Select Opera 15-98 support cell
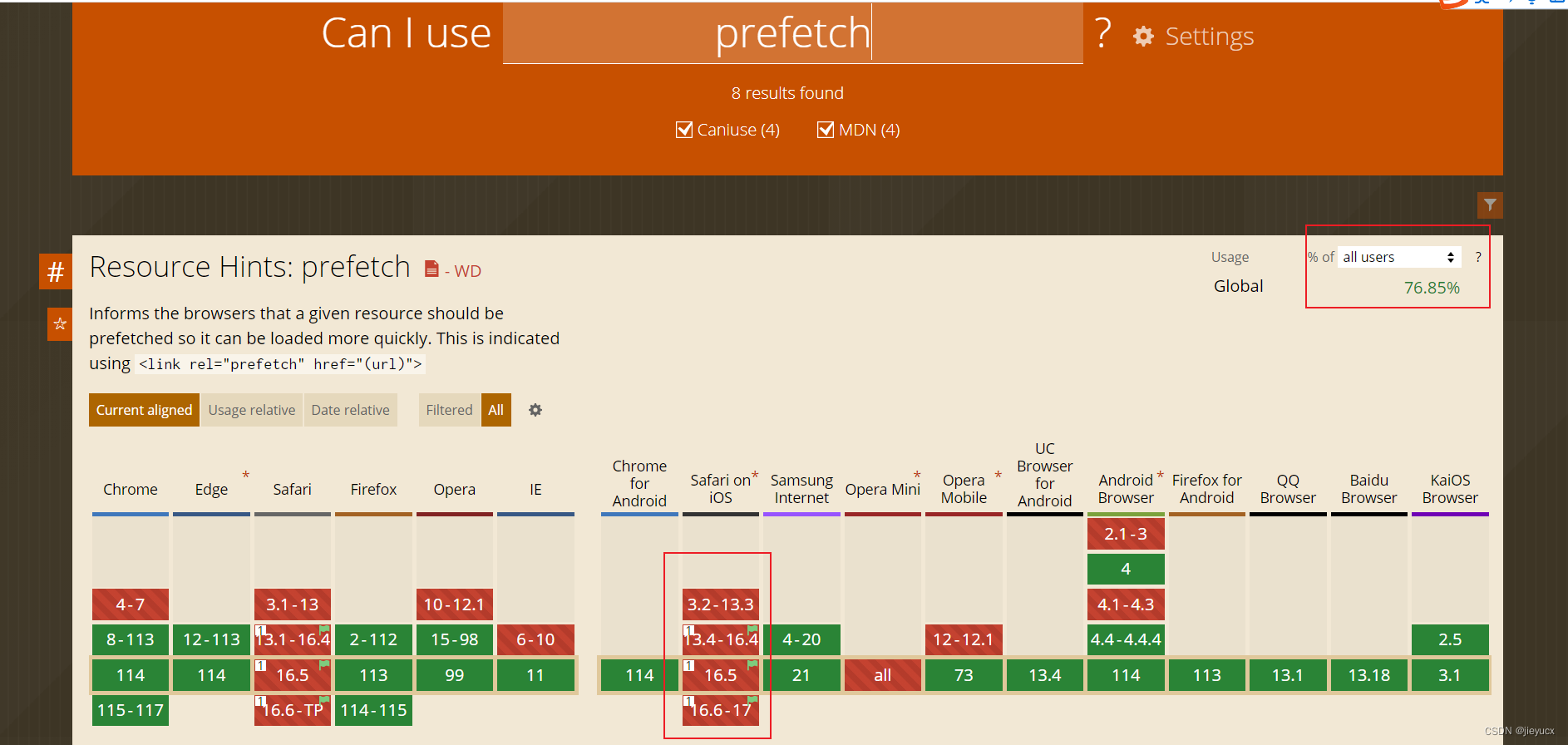 [455, 639]
